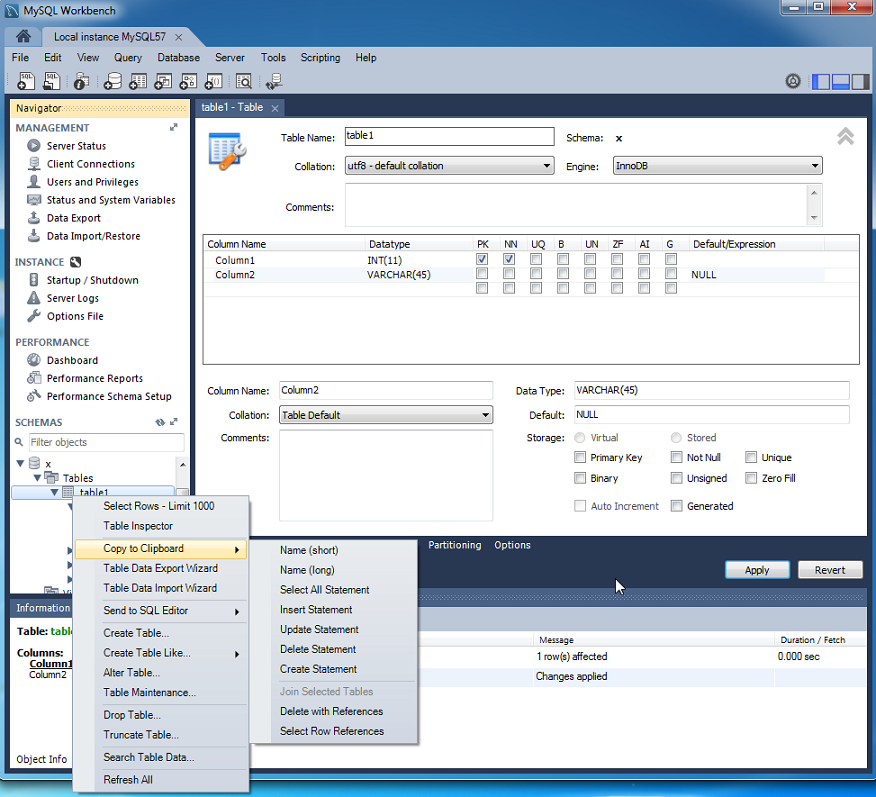The width and height of the screenshot is (876, 797).
Task: Open the Options File
Action: click(75, 316)
